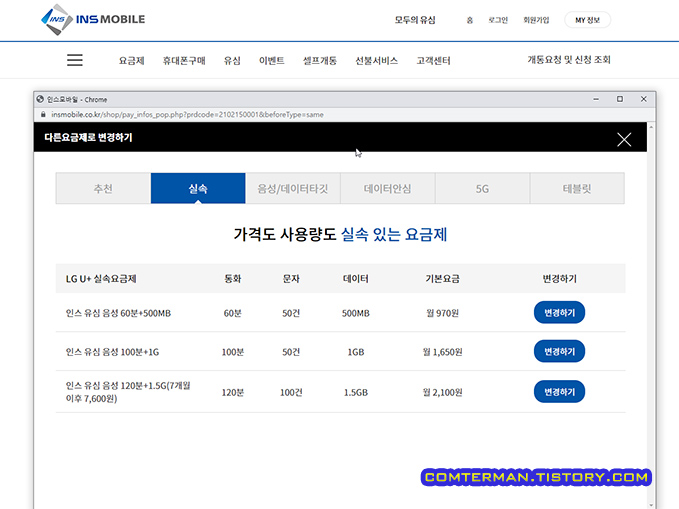This screenshot has height=509, width=679.
Task: Maximize the Chrome popup window
Action: pyautogui.click(x=620, y=99)
